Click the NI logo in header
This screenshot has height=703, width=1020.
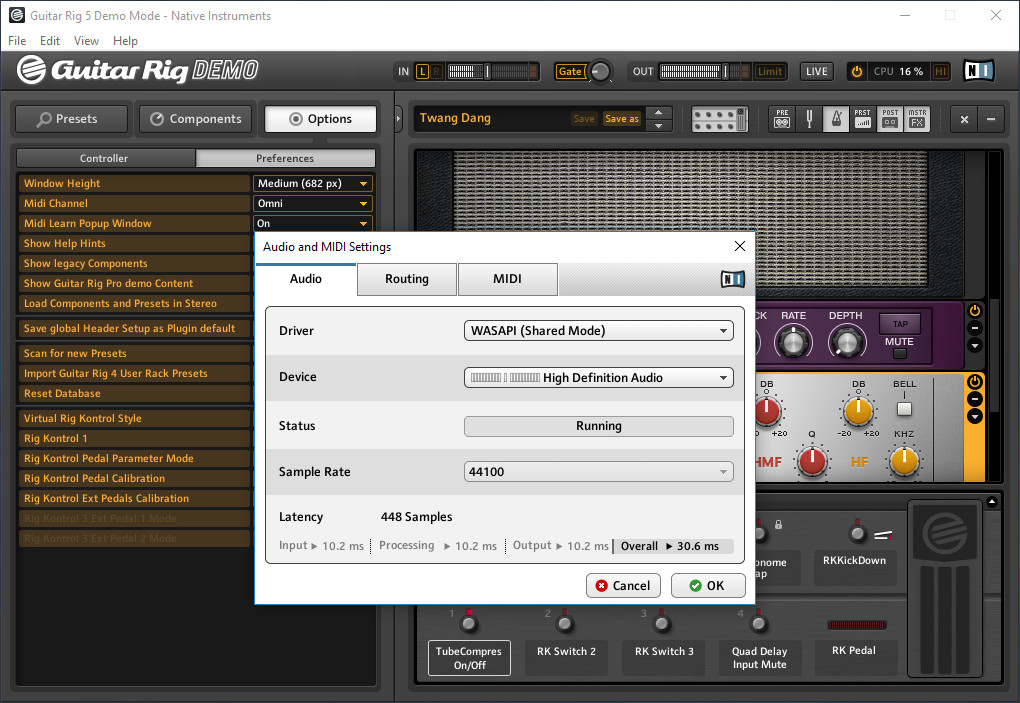pyautogui.click(x=978, y=70)
